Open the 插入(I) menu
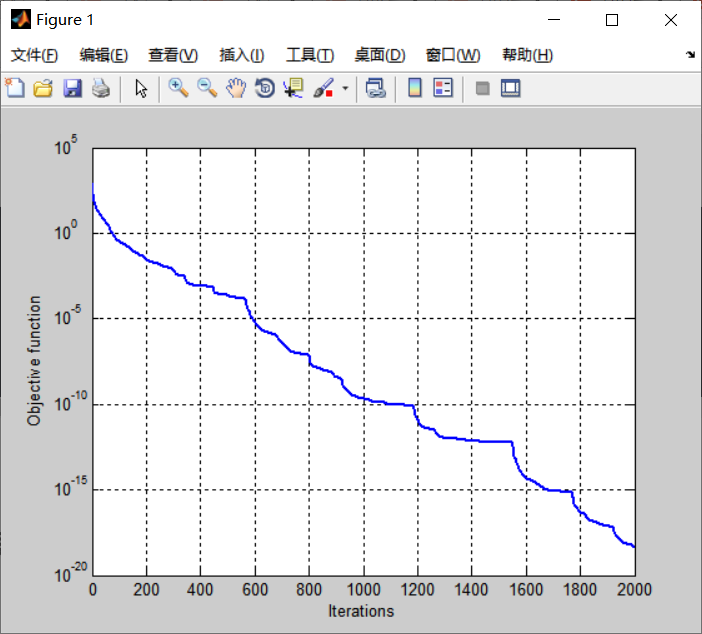702x634 pixels. tap(242, 55)
